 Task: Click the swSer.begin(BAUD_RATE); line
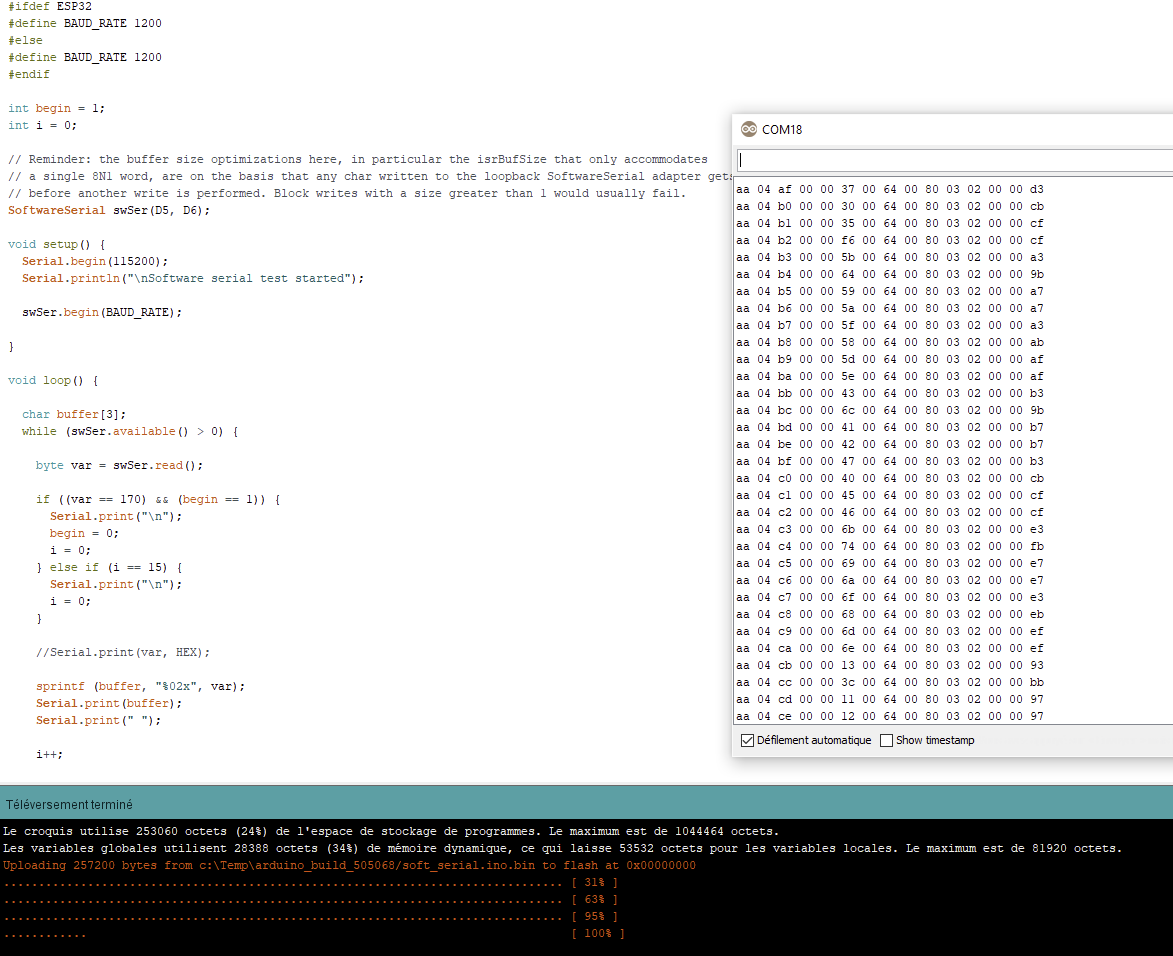coord(102,312)
